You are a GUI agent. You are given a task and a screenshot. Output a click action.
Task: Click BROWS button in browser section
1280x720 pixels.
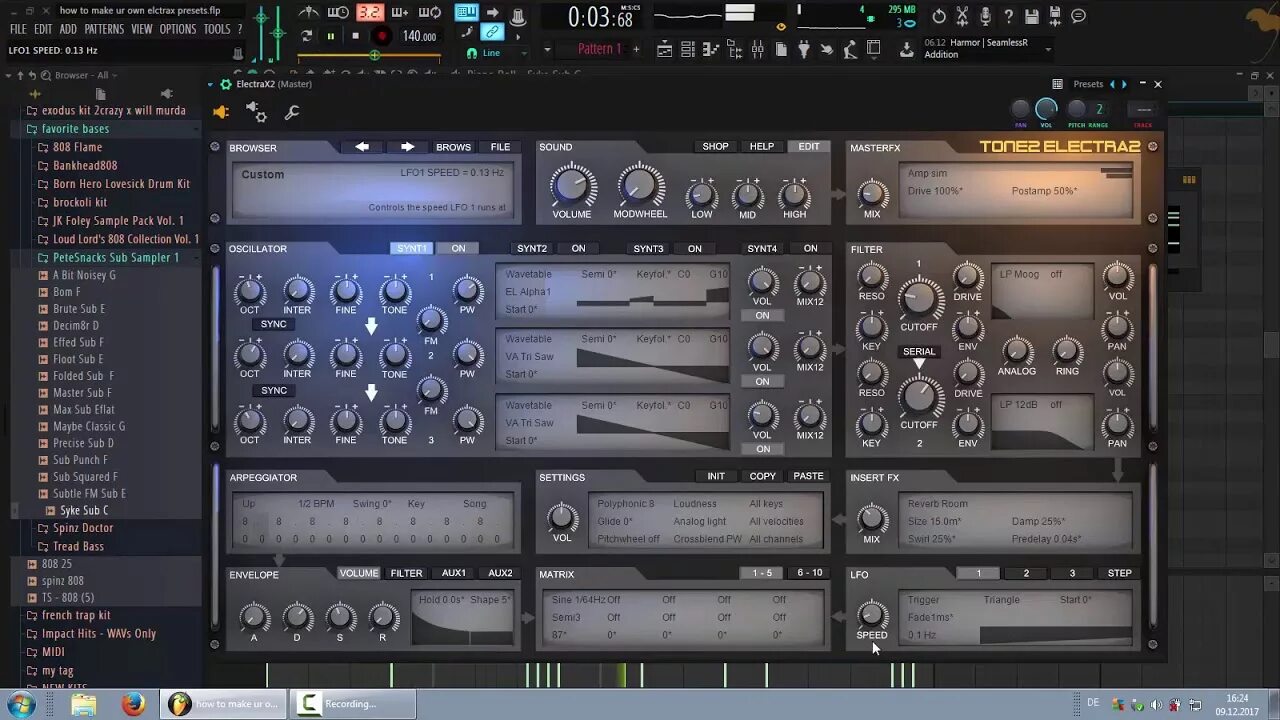tap(453, 147)
